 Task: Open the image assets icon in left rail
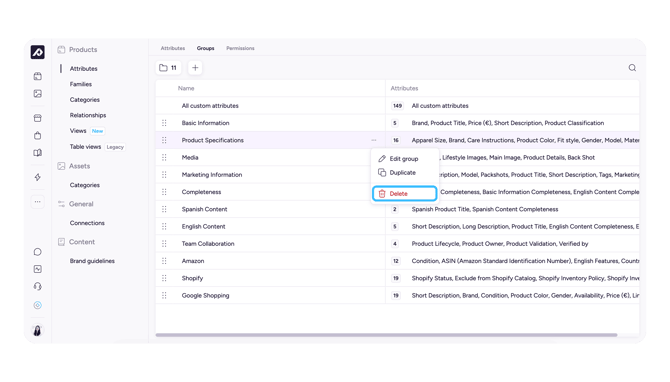point(38,94)
